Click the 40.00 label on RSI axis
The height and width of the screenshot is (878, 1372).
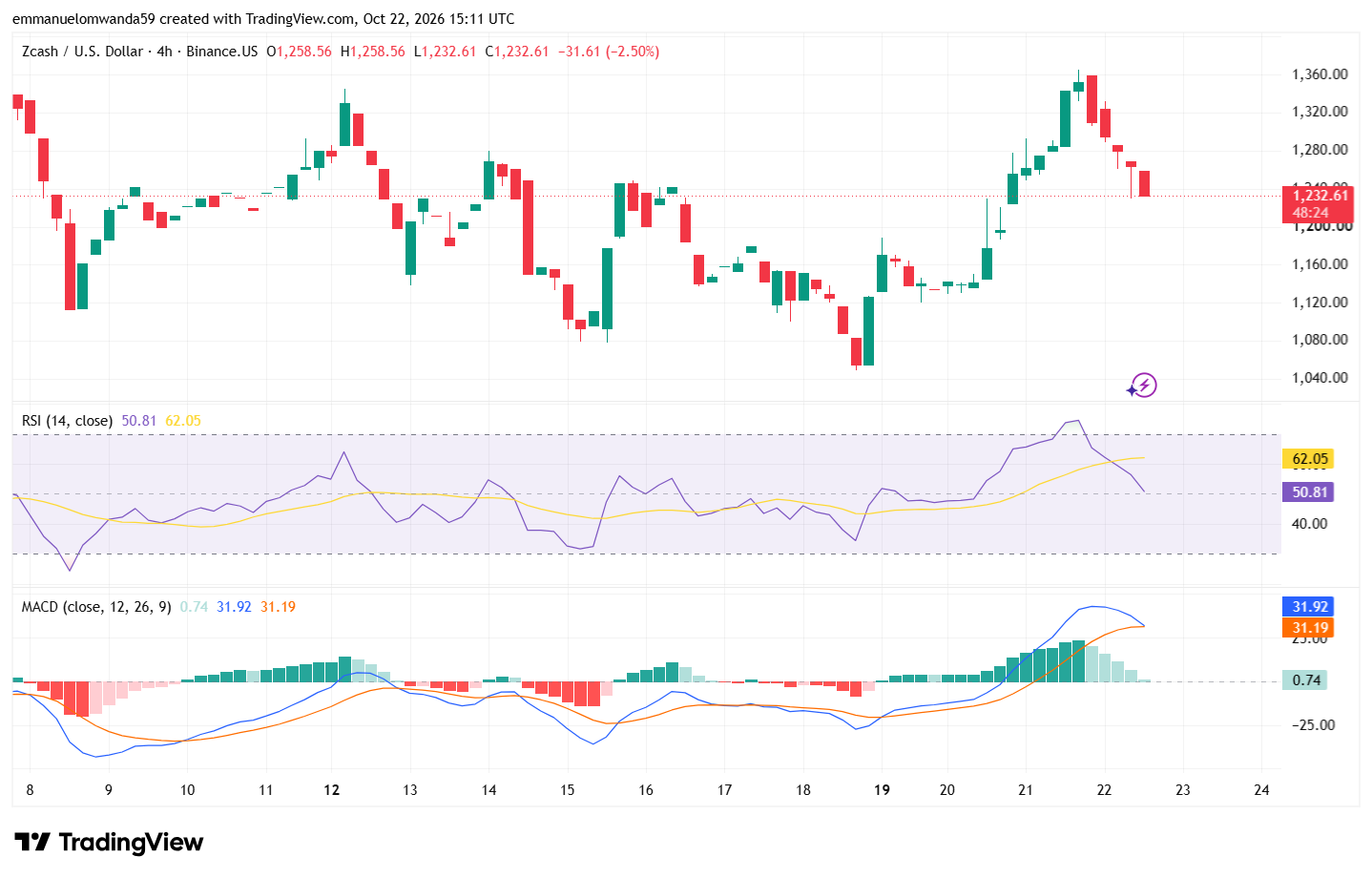click(x=1310, y=524)
